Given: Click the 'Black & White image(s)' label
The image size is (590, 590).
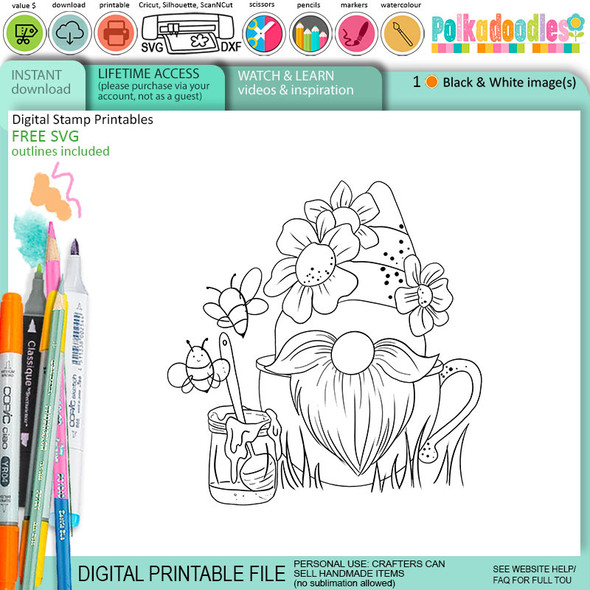Looking at the screenshot, I should pos(509,82).
